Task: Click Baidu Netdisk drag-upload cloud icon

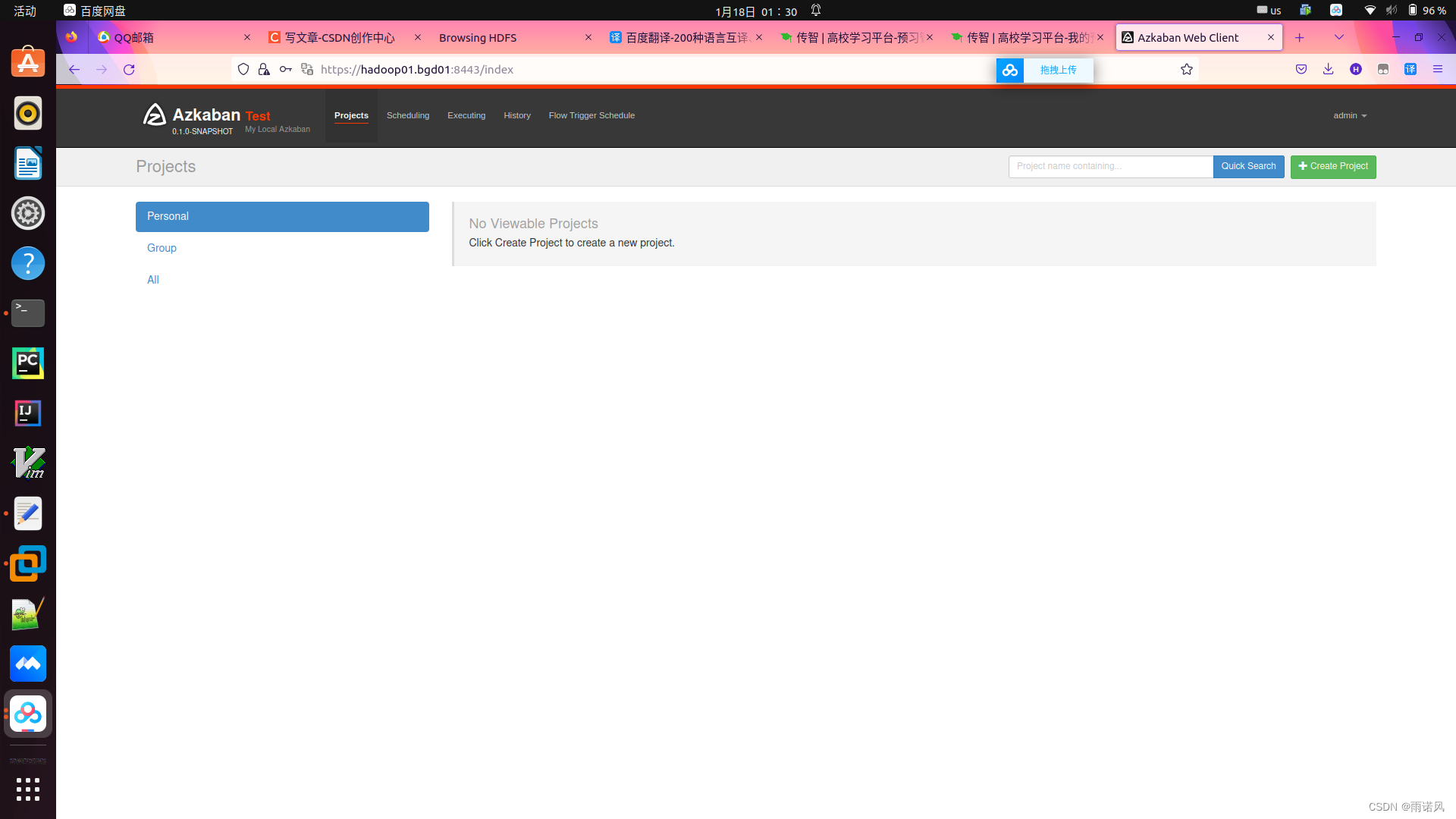Action: click(1009, 71)
